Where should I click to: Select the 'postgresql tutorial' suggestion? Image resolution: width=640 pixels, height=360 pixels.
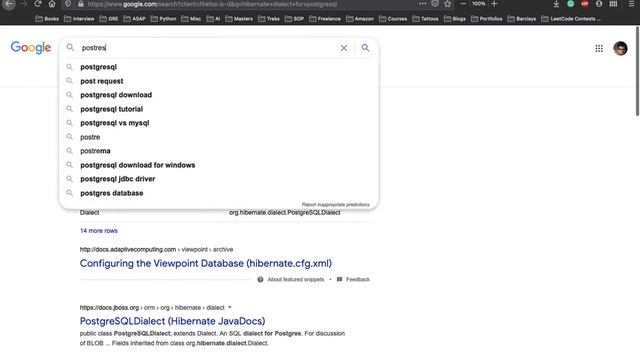click(219, 109)
